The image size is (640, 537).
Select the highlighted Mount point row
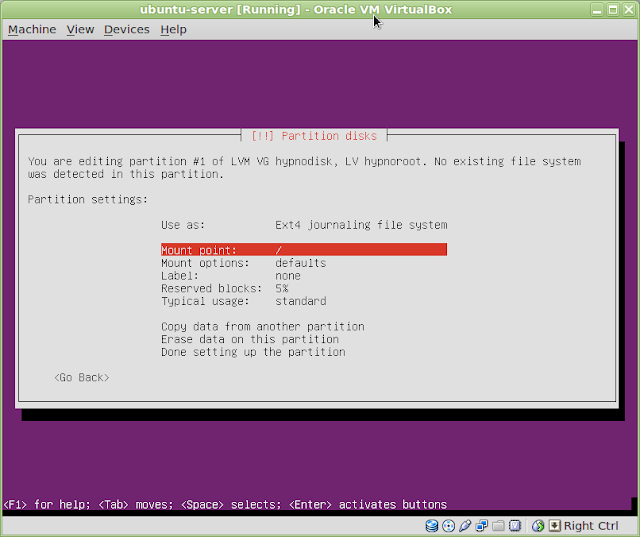tap(304, 250)
